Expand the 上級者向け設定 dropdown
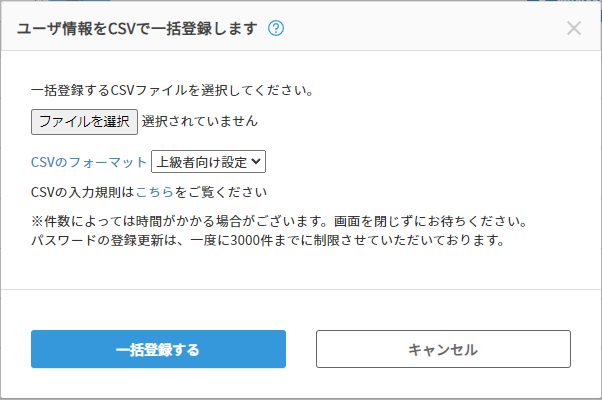The image size is (602, 400). [208, 162]
